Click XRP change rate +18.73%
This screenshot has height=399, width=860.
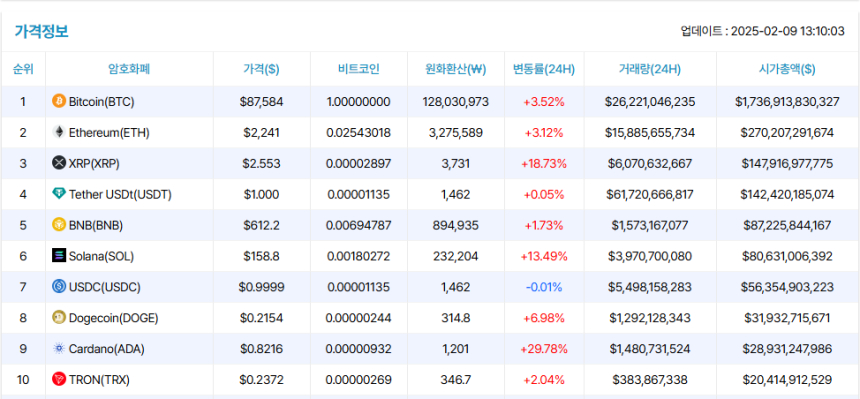pos(544,164)
